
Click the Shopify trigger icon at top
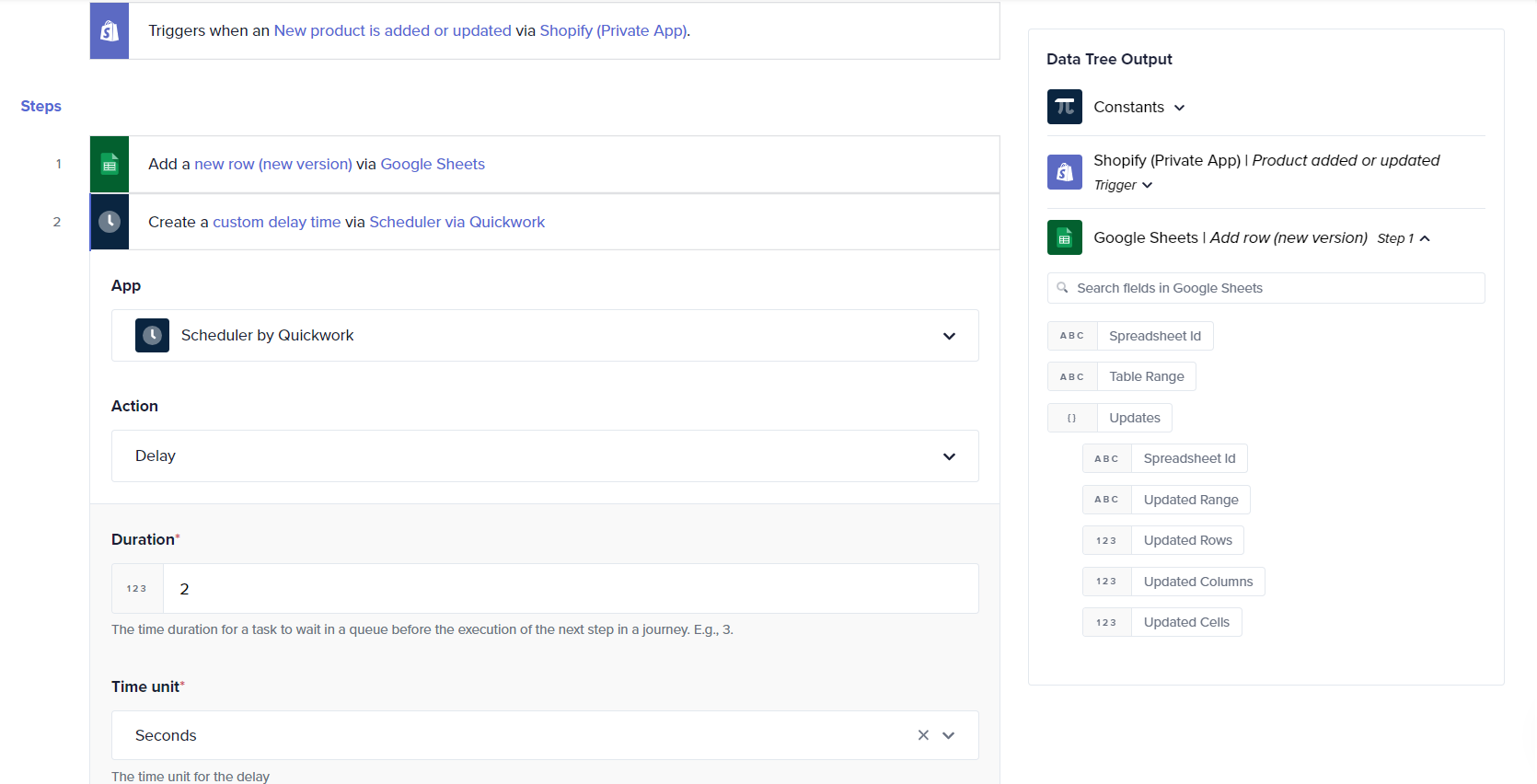110,31
